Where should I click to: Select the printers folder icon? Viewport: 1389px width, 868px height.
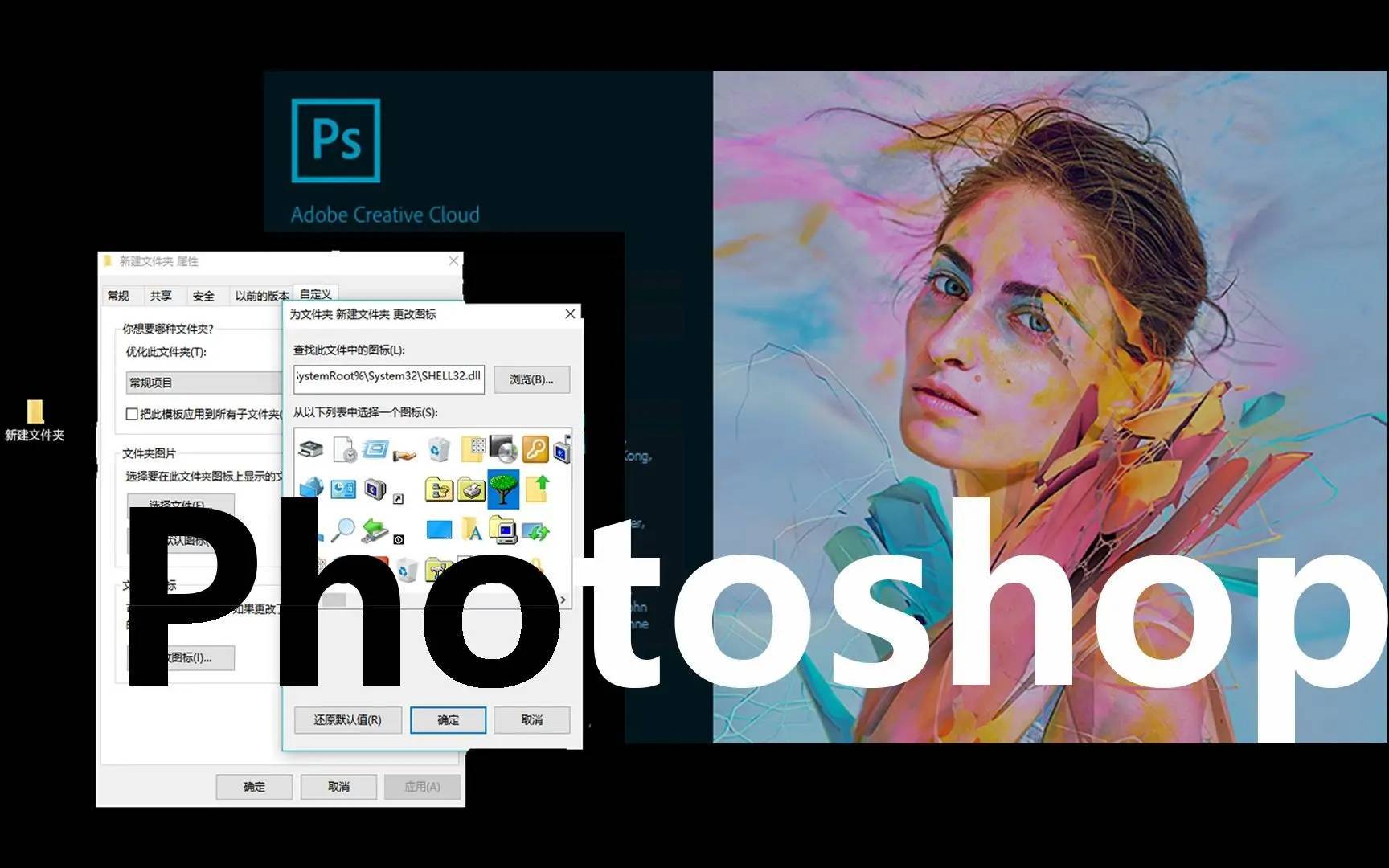[x=472, y=489]
